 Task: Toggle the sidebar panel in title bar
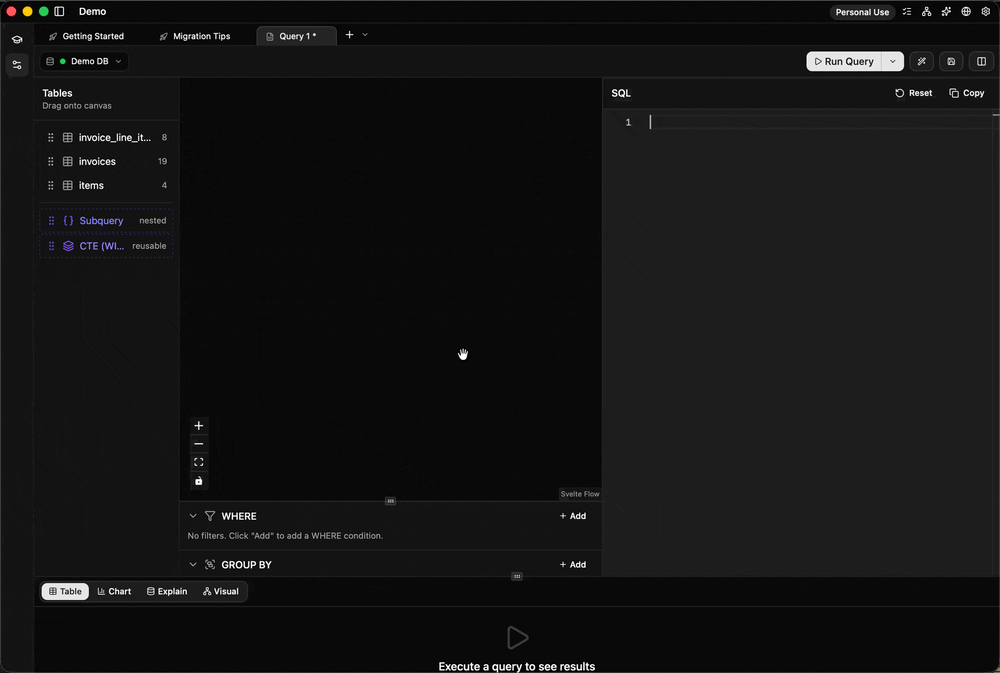point(59,12)
